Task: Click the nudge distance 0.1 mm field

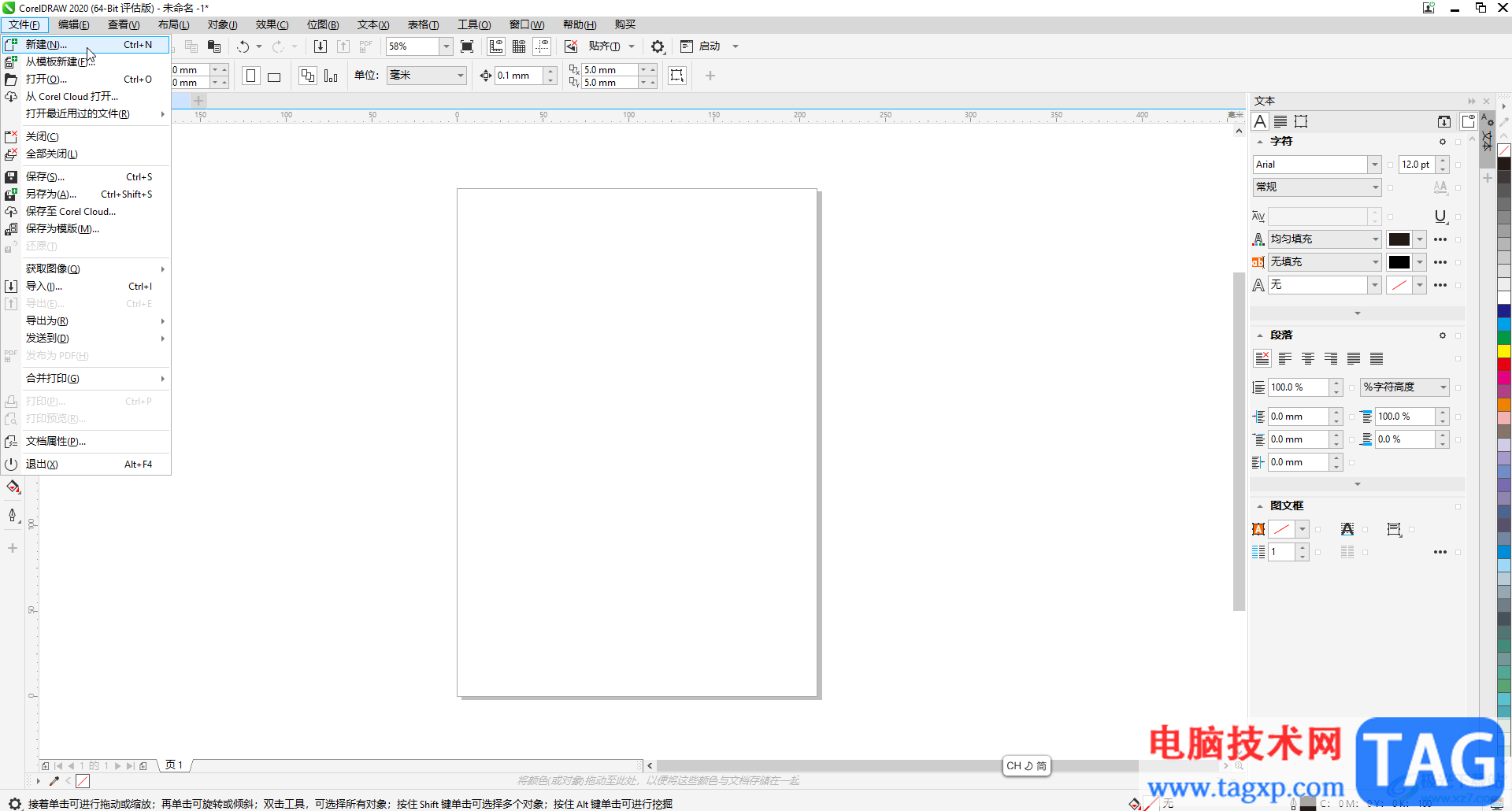Action: coord(519,76)
